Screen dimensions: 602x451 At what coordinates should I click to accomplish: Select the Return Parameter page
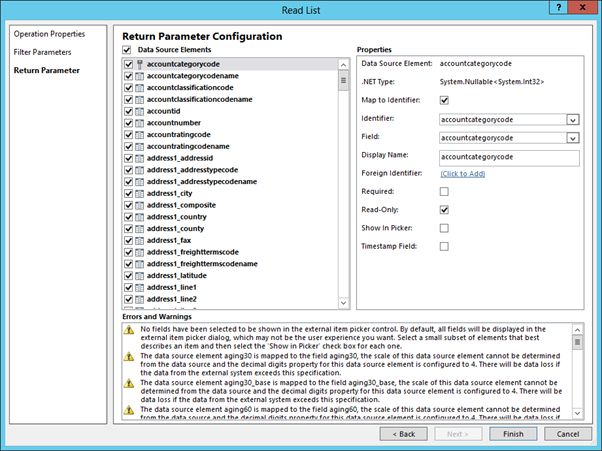pyautogui.click(x=46, y=71)
